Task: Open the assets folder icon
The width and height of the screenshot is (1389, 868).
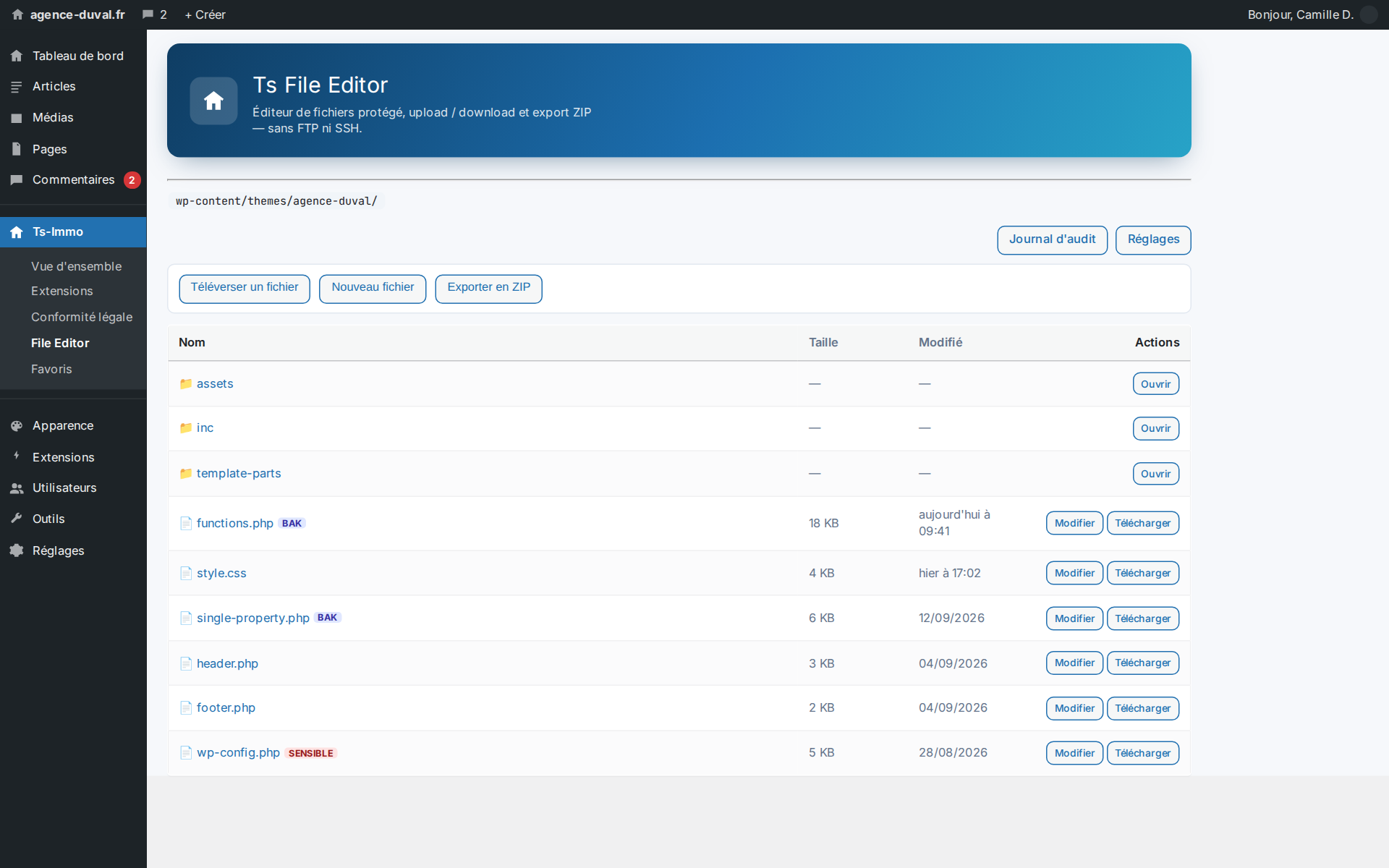Action: click(x=186, y=383)
